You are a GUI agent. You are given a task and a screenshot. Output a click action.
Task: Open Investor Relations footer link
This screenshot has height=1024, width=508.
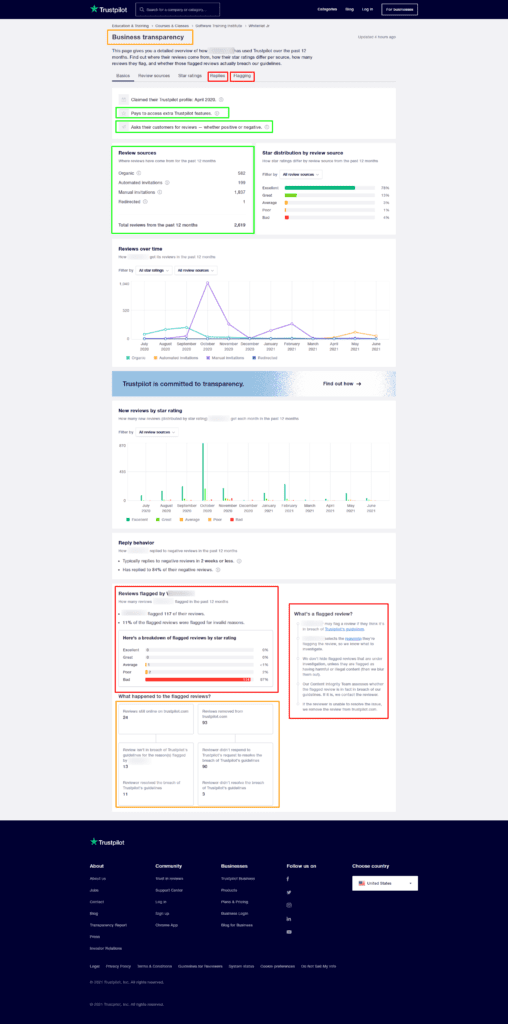(x=106, y=948)
